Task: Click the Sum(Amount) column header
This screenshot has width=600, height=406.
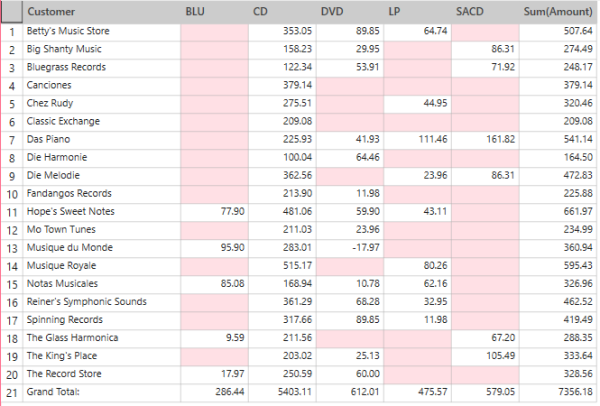Action: 558,11
